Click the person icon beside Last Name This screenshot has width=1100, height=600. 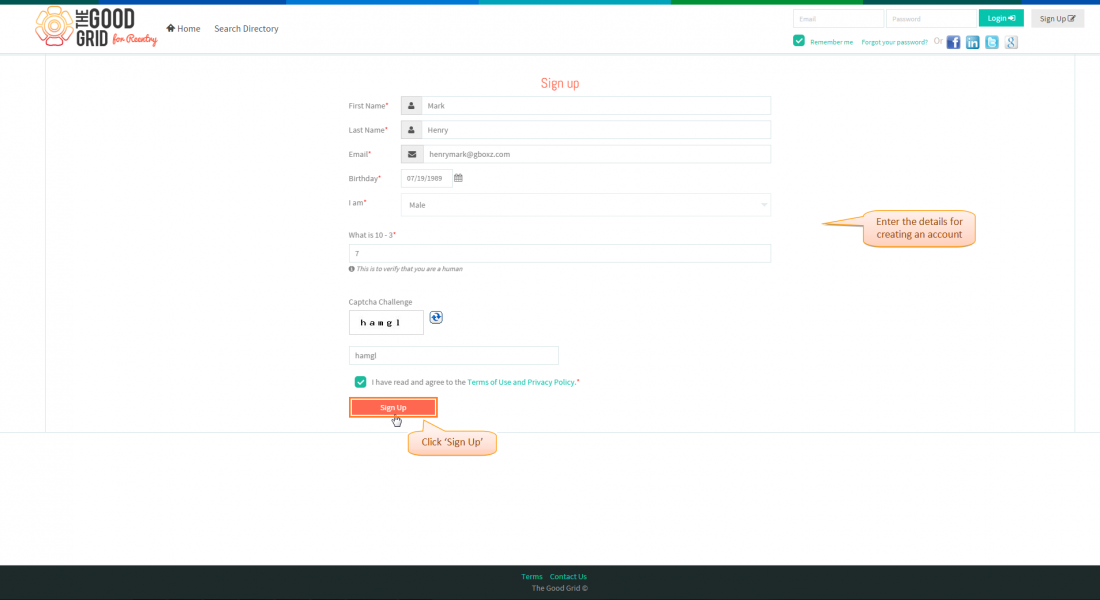point(411,130)
